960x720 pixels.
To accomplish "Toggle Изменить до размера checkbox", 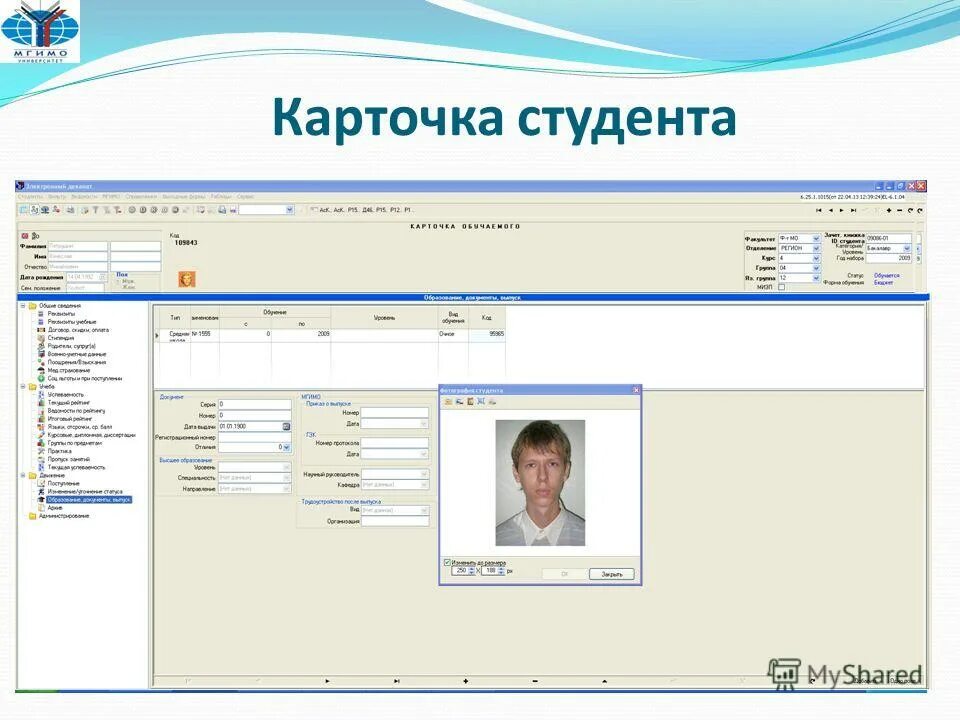I will point(447,562).
